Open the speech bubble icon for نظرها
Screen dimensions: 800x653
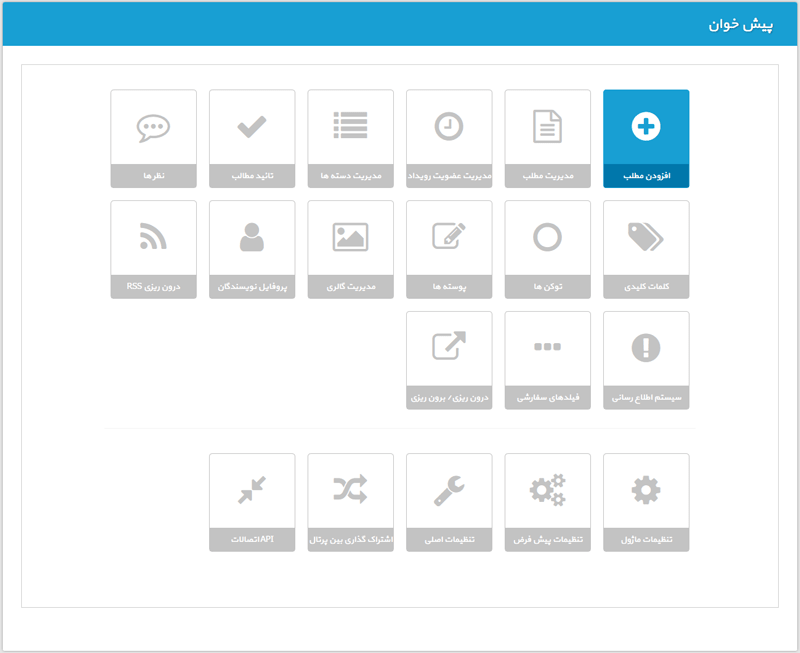click(153, 128)
